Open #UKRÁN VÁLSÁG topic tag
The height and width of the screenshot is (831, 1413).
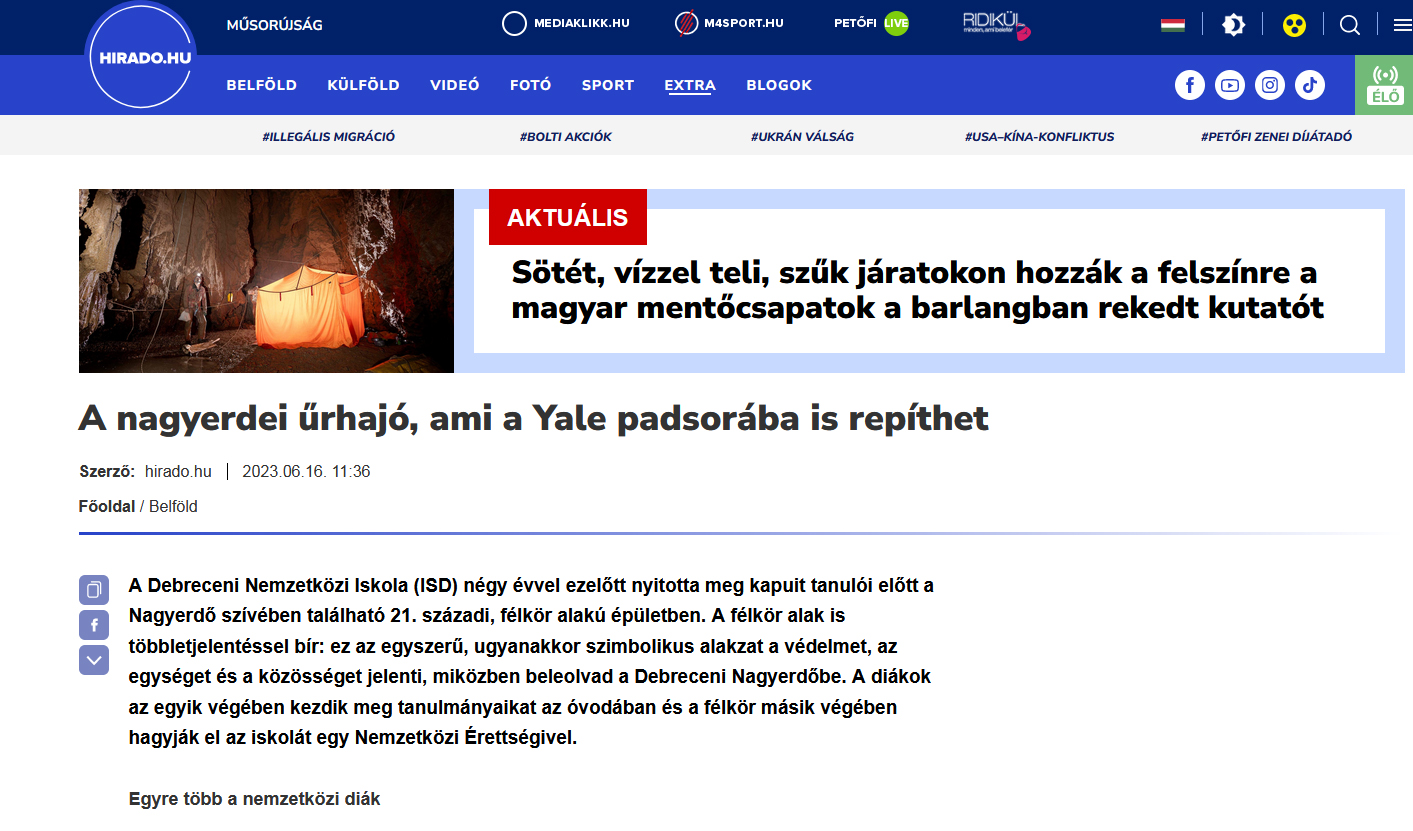pos(802,137)
